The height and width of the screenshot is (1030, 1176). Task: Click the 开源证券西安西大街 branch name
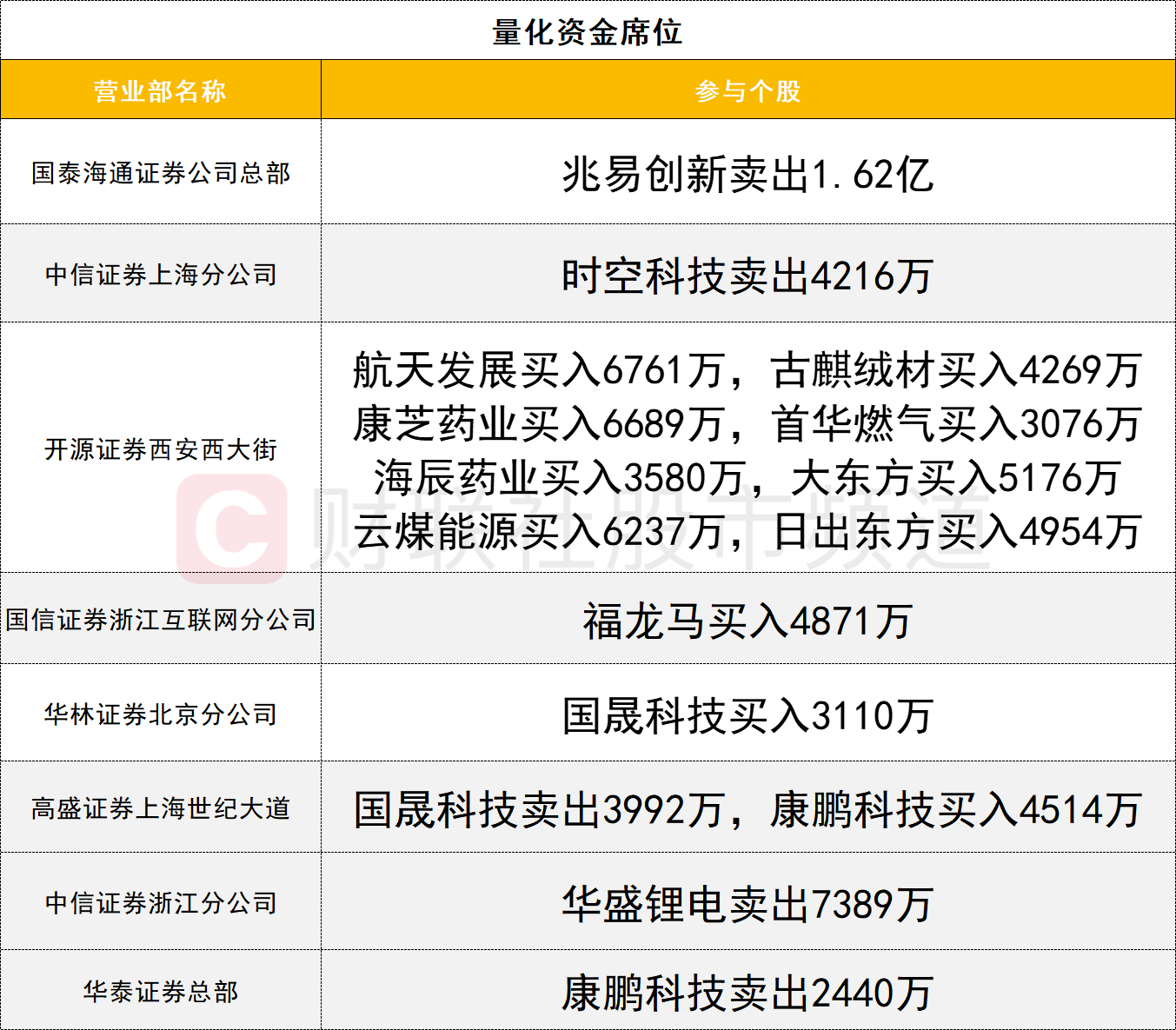161,449
